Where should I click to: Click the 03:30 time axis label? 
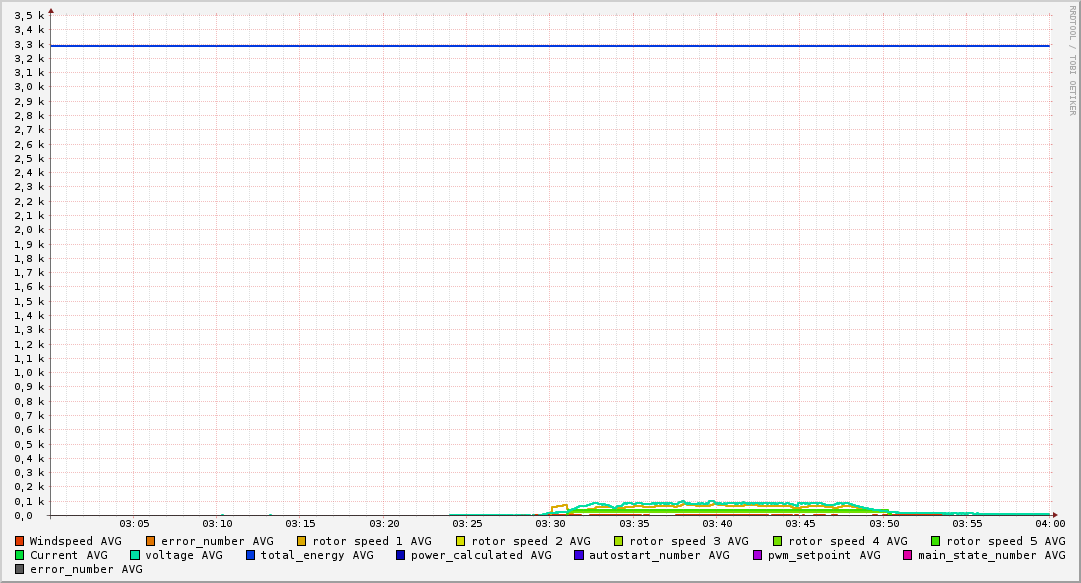[x=550, y=523]
